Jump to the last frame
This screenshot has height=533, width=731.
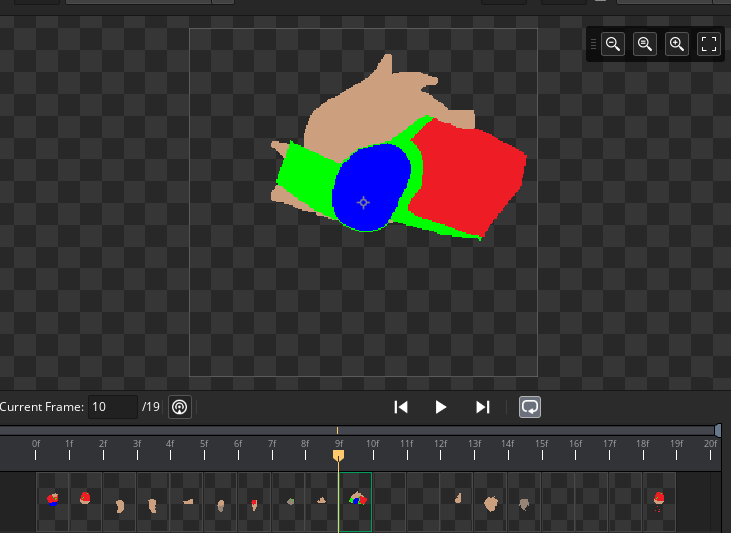pyautogui.click(x=483, y=407)
